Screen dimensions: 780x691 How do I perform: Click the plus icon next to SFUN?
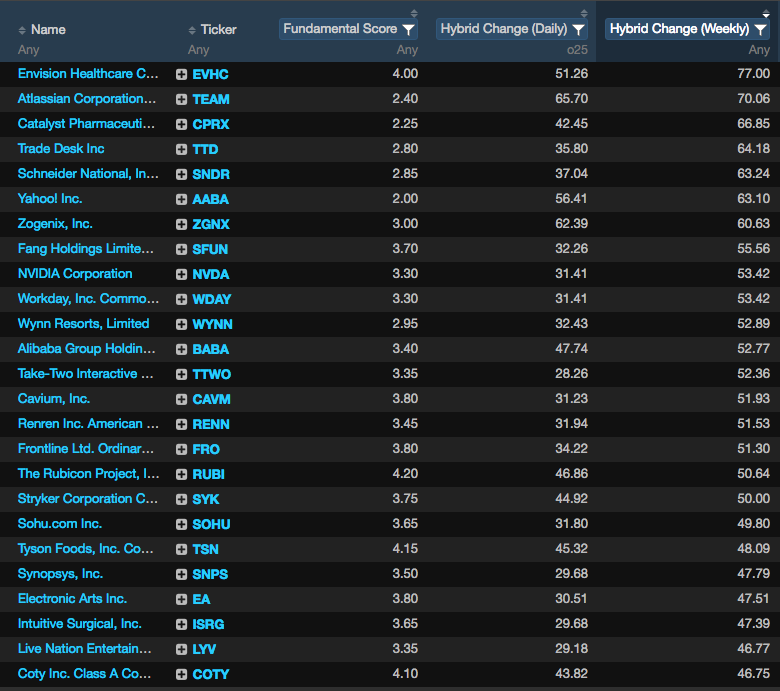pyautogui.click(x=182, y=249)
